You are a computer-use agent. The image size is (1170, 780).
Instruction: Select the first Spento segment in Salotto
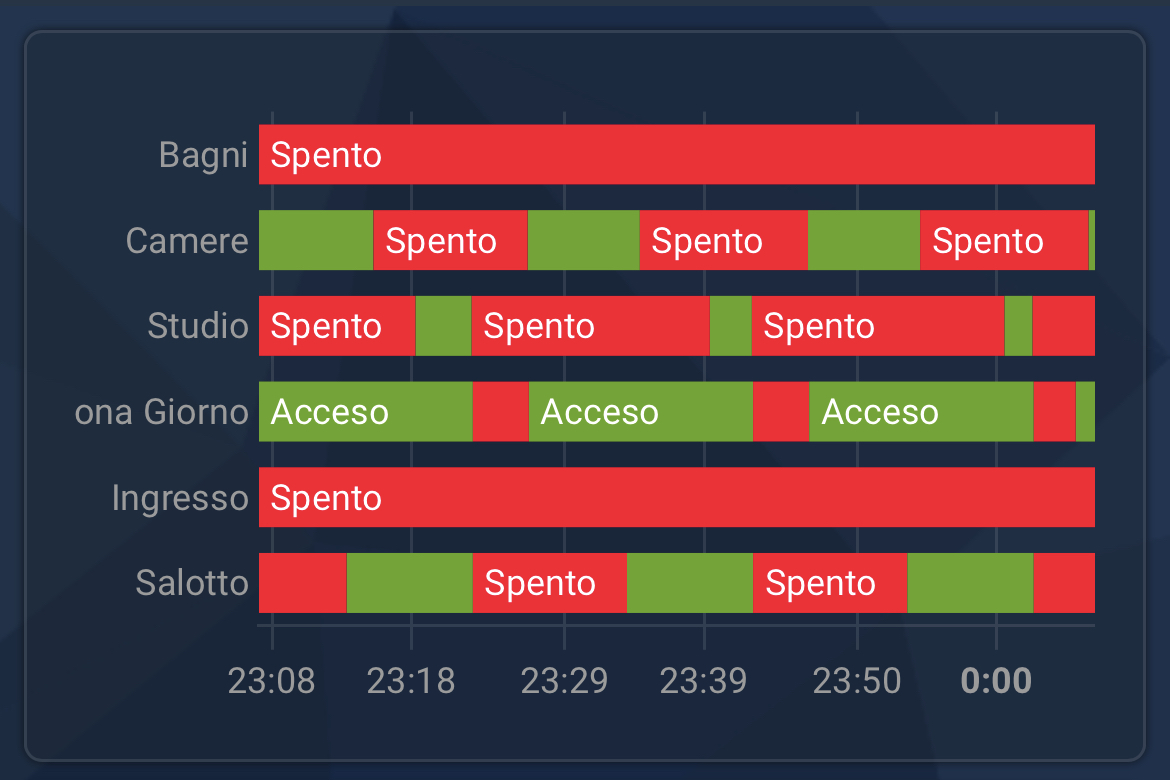(x=549, y=583)
